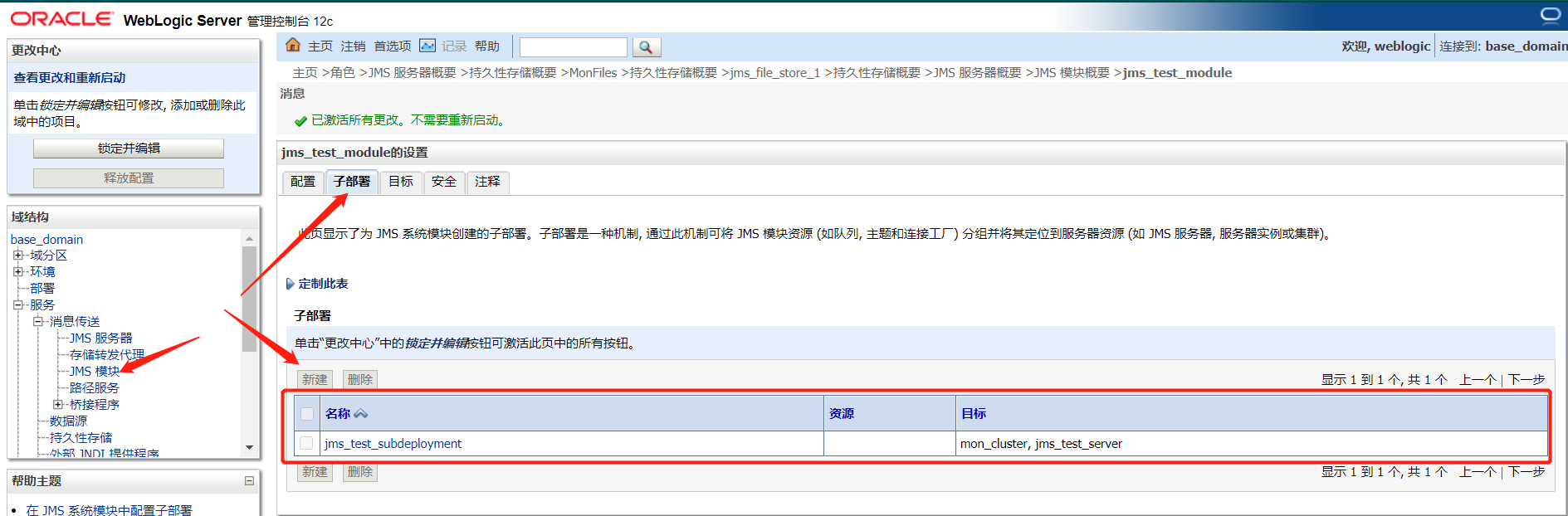1568x516 pixels.
Task: Open the 角色 breadcrumb link
Action: point(343,73)
